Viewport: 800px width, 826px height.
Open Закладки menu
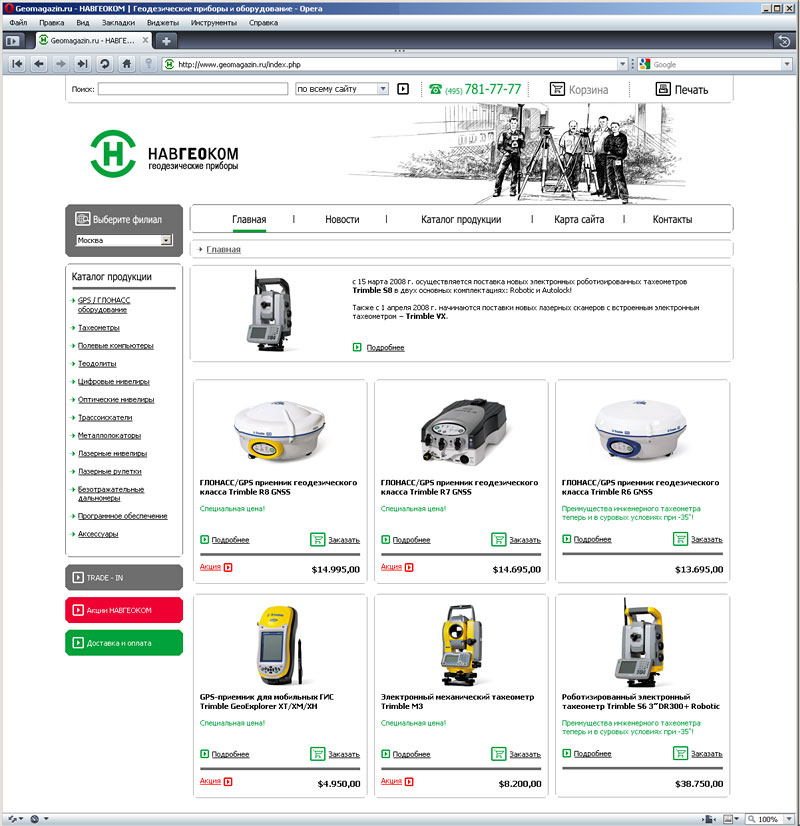click(x=118, y=23)
